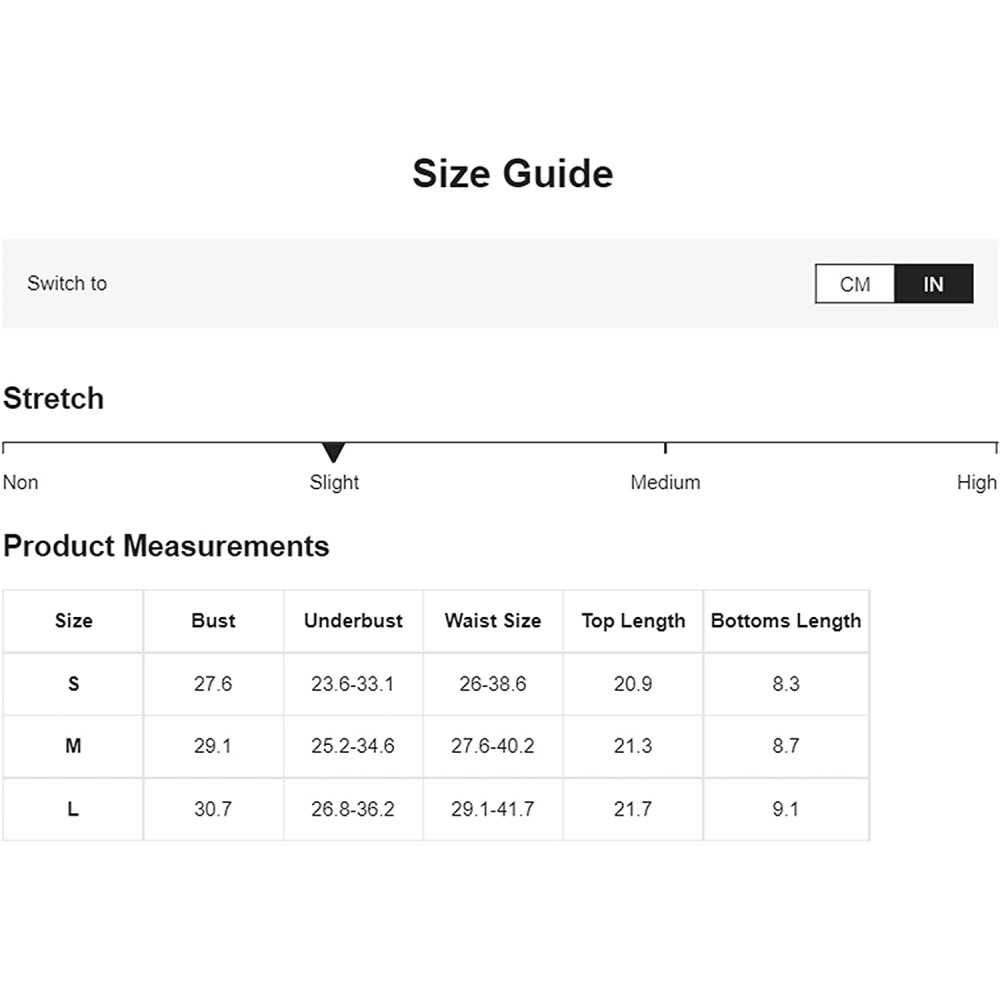Click the Top Length column header

click(x=633, y=621)
